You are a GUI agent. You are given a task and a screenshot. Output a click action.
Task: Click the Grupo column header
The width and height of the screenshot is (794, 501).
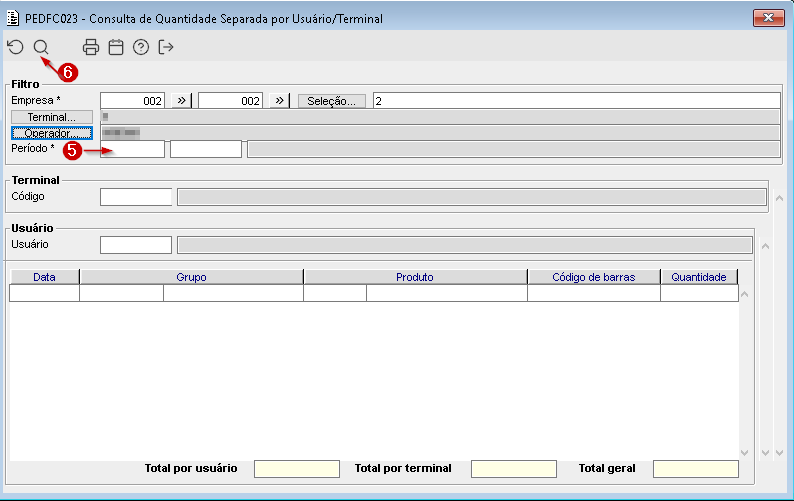pos(191,277)
